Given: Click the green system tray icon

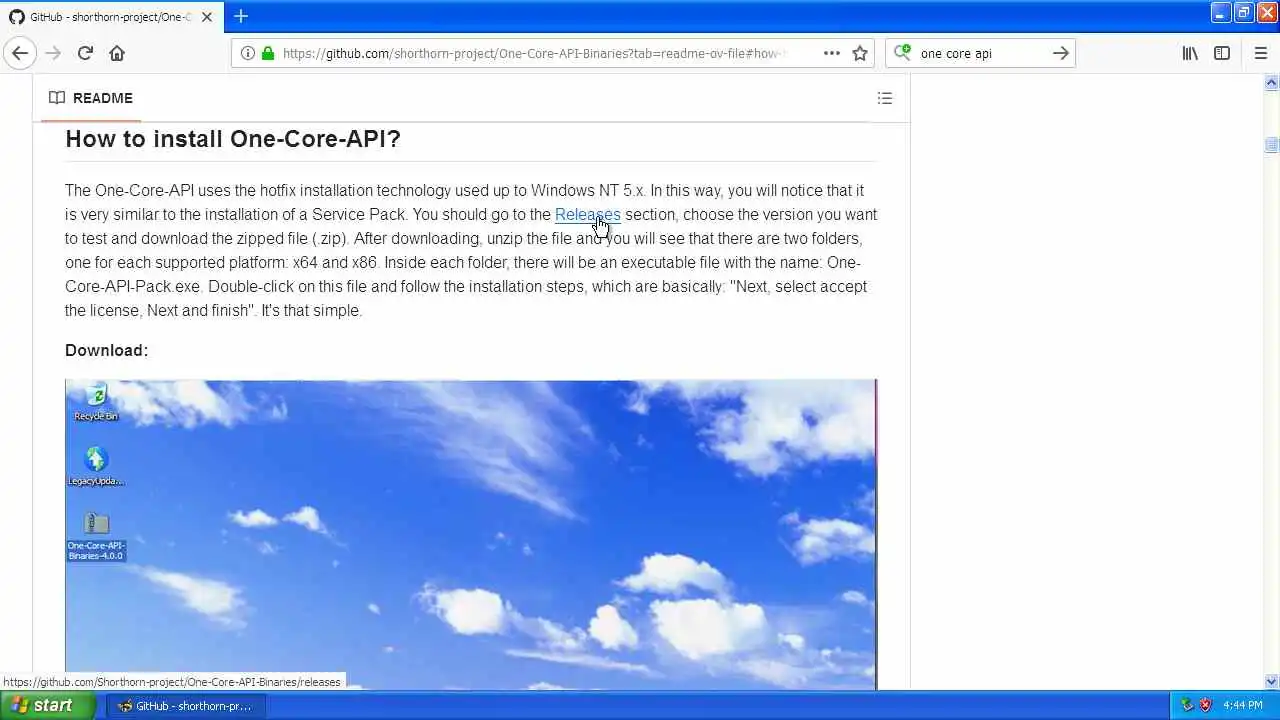Looking at the screenshot, I should 1187,705.
